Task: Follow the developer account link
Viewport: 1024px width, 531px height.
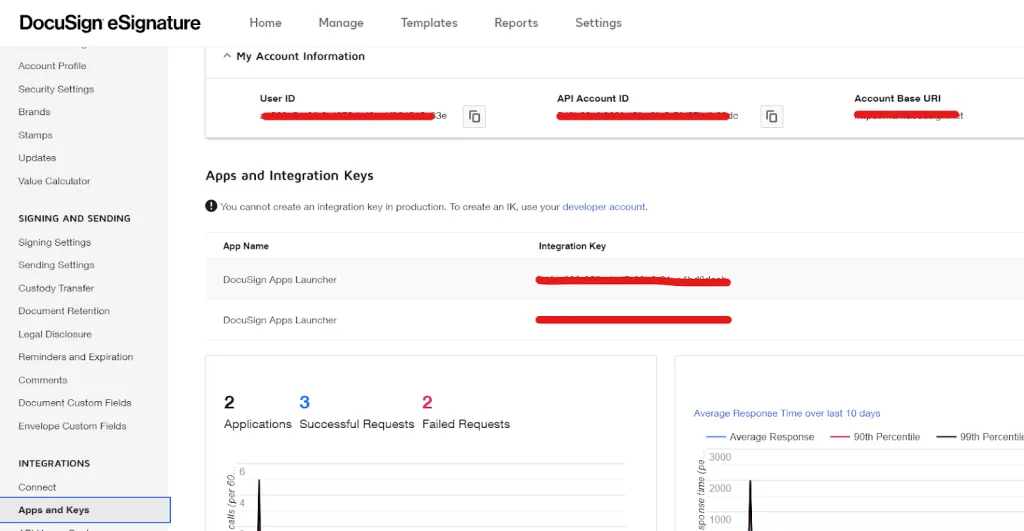Action: (603, 206)
